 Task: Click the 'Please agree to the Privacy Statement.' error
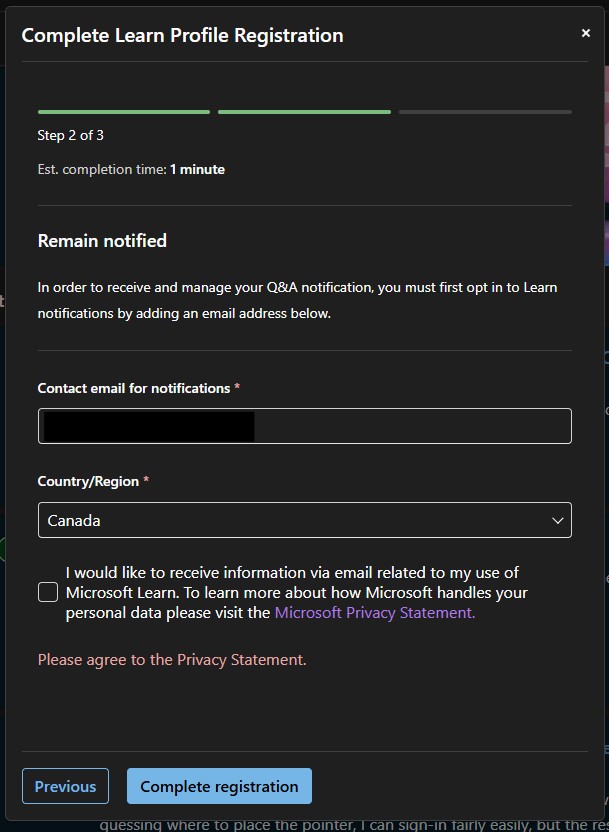coord(172,660)
